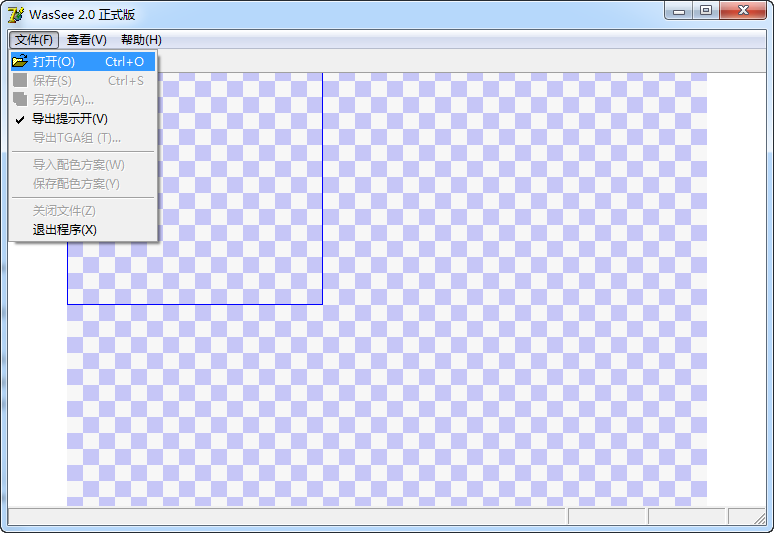Open the 查看(V) menu

point(86,40)
